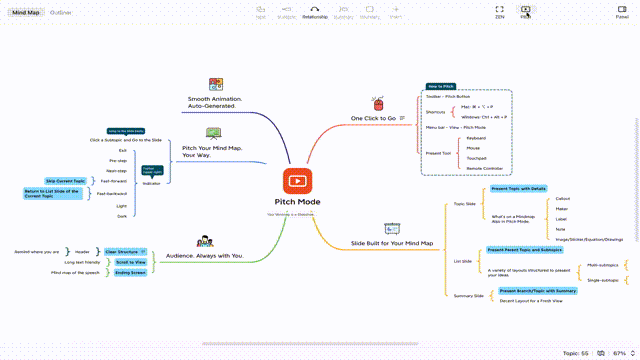
Task: Start Pitch mode from the toolbar
Action: pyautogui.click(x=525, y=12)
